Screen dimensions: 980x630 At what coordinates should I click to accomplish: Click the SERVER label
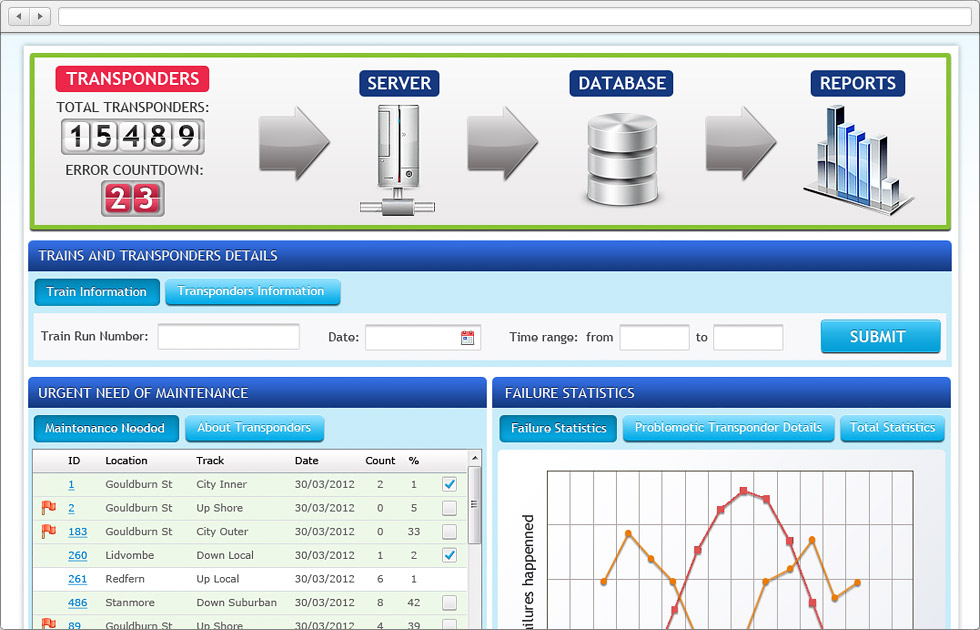point(399,84)
